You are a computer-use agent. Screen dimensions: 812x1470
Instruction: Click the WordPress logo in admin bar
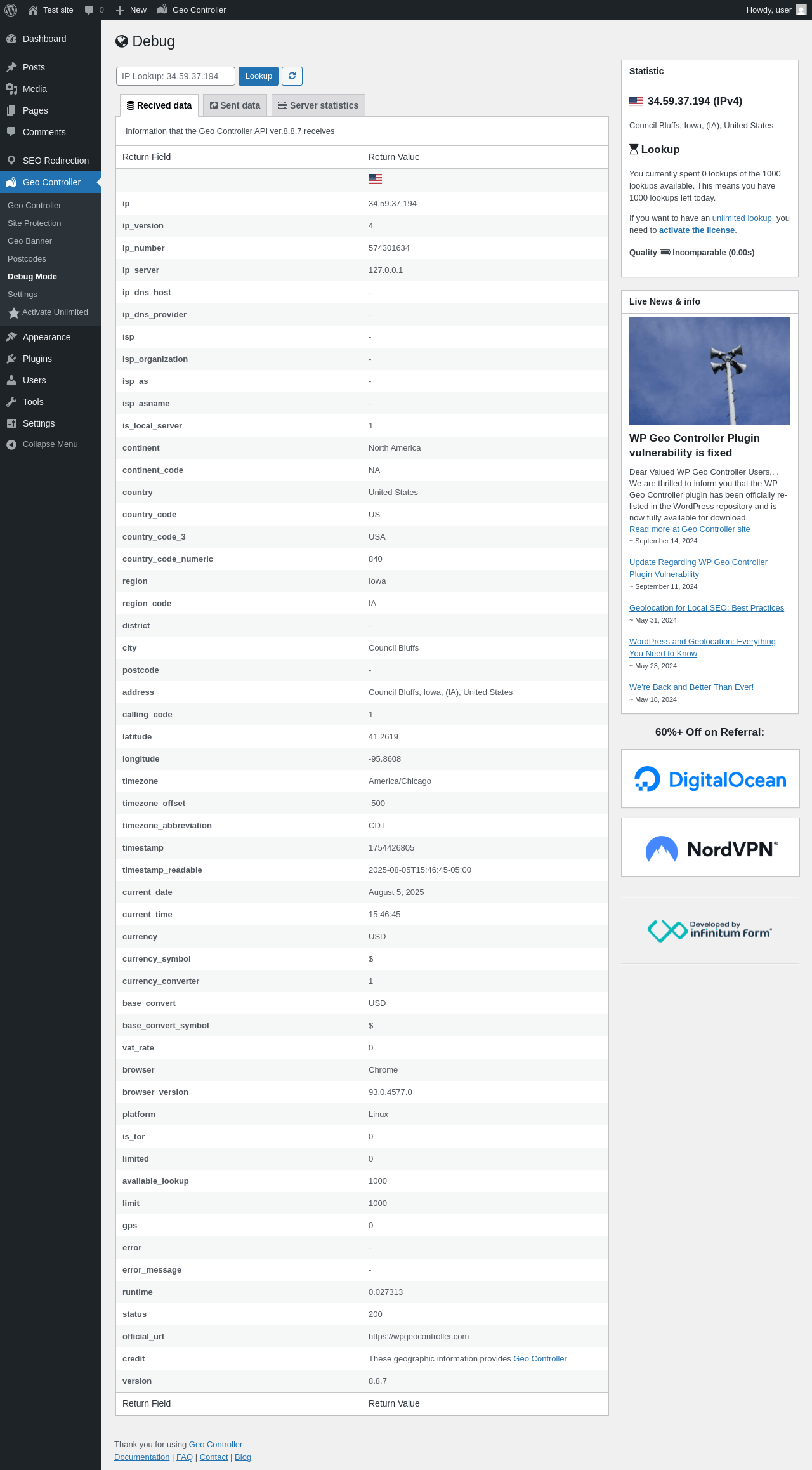click(x=11, y=10)
